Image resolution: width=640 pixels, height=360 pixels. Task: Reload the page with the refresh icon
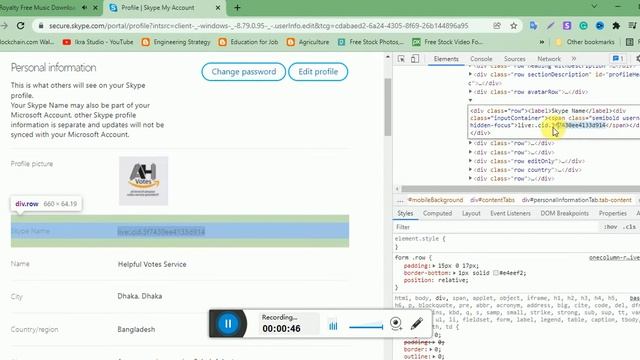tap(20, 26)
